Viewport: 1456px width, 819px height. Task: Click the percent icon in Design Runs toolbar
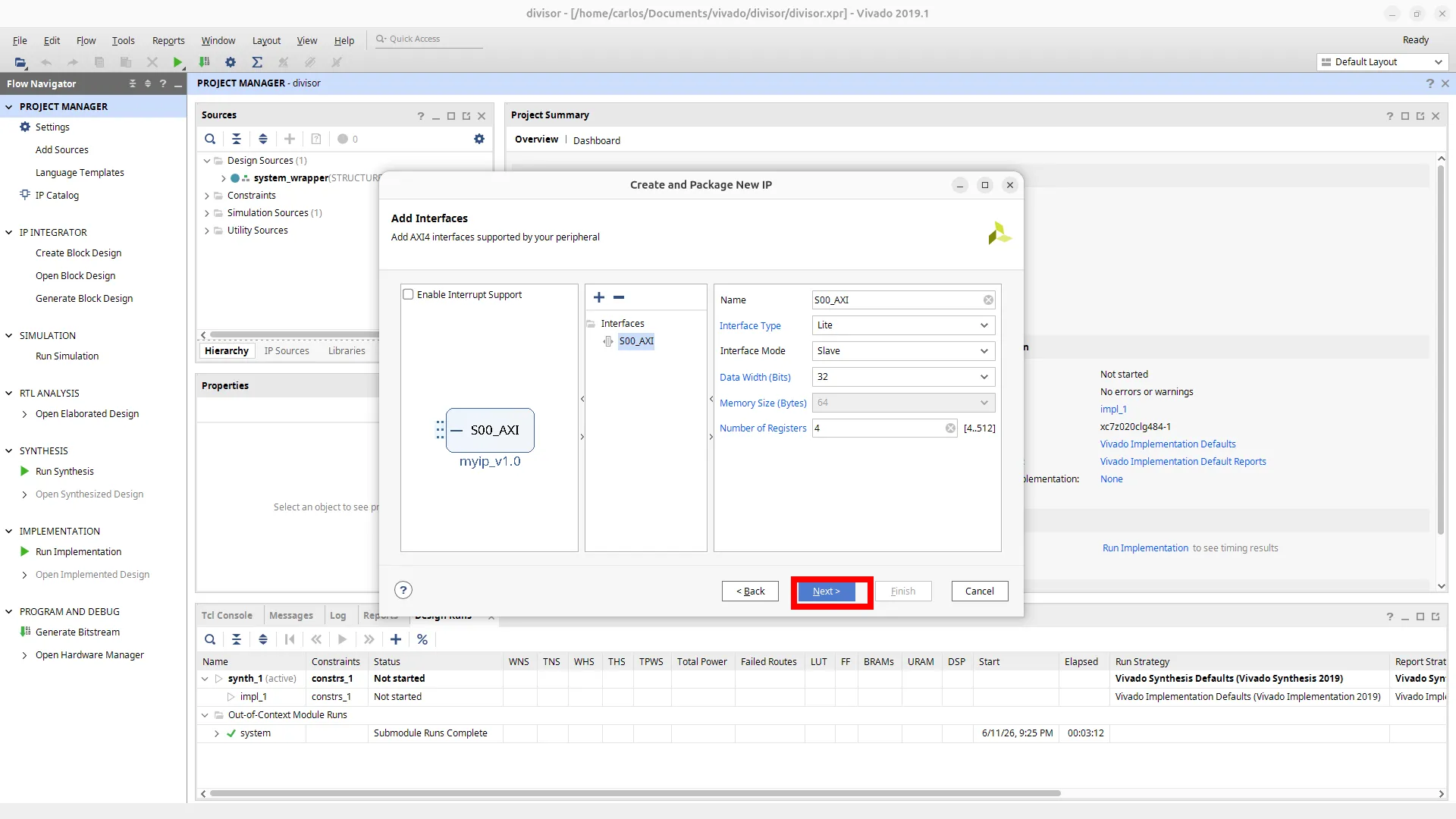coord(422,639)
